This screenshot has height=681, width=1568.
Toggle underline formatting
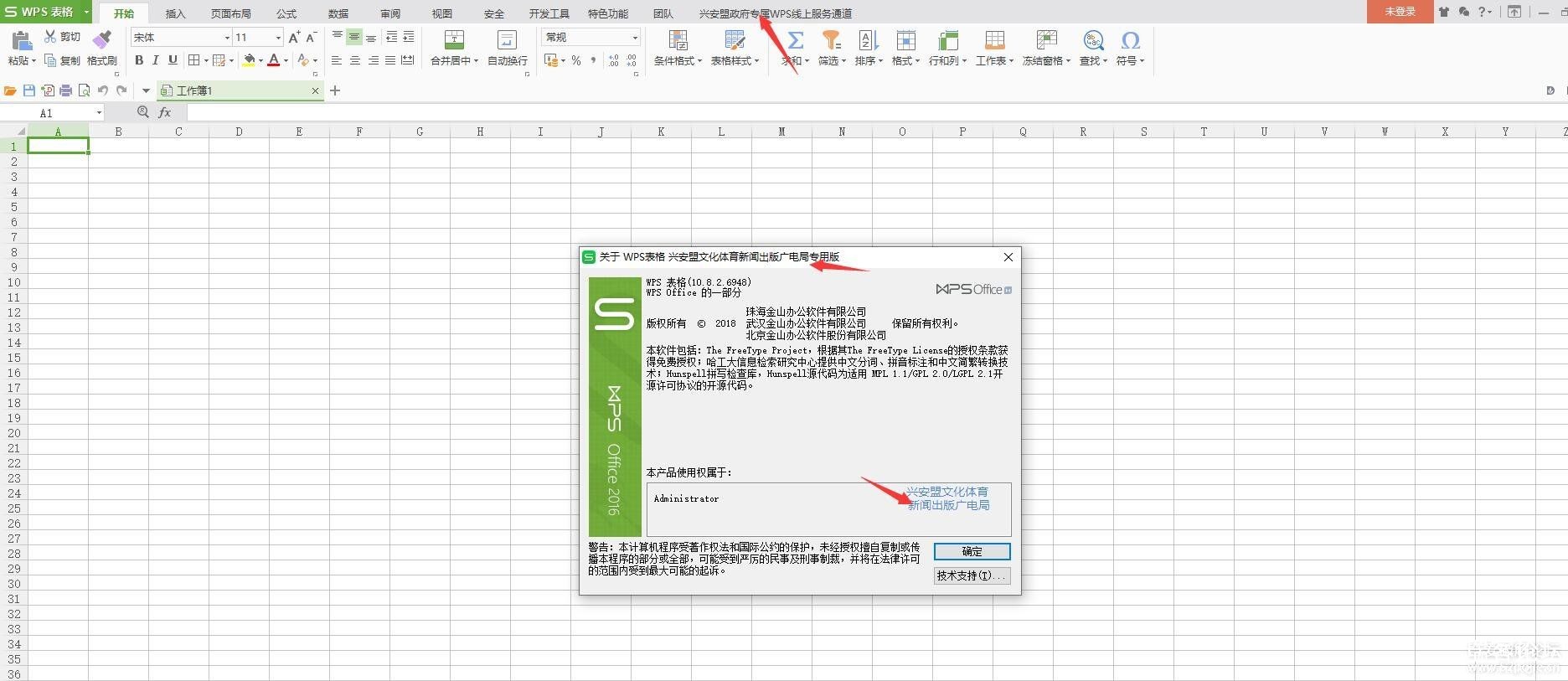(173, 60)
